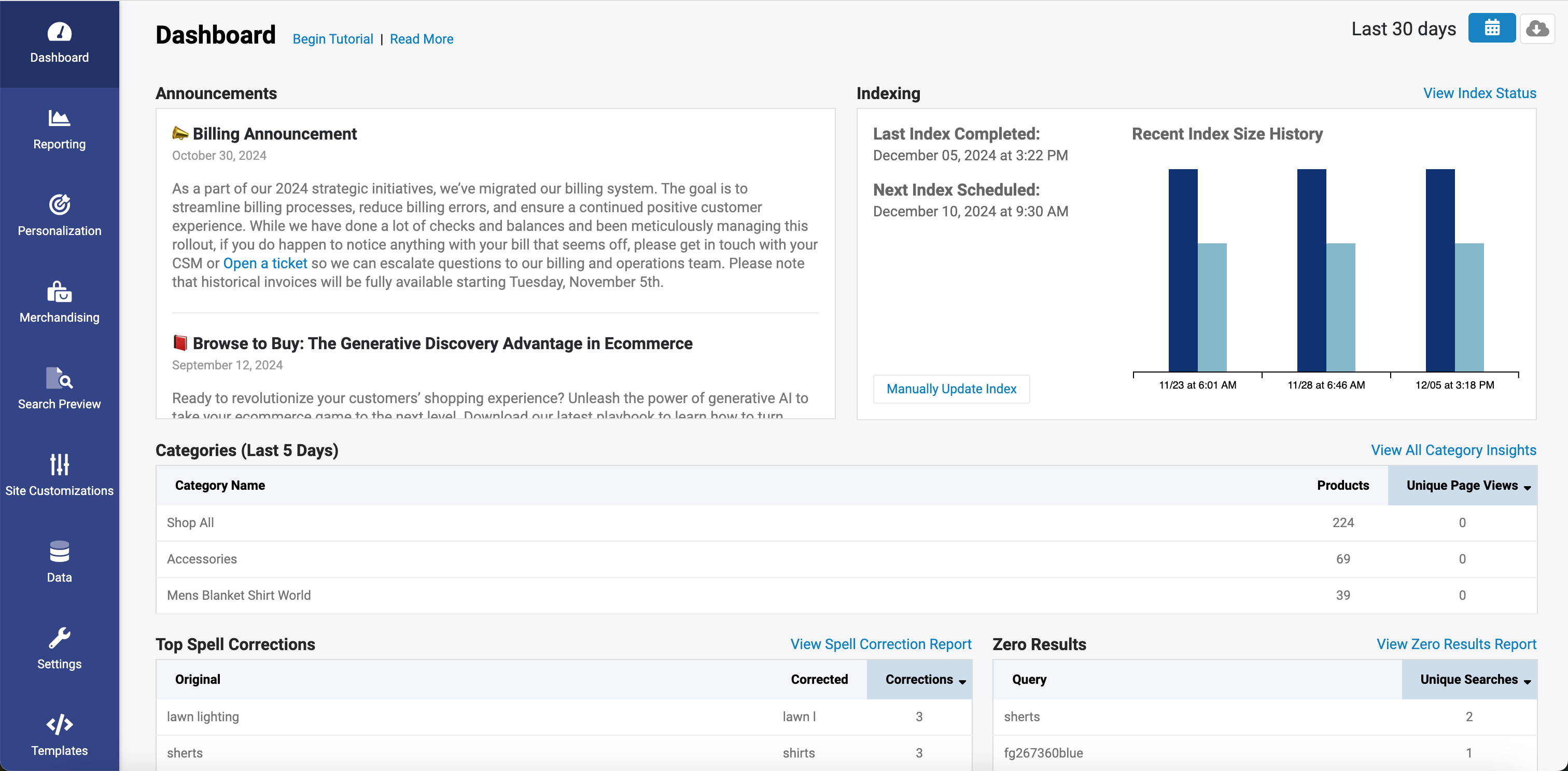Sort by Corrections column arrow
Image resolution: width=1568 pixels, height=771 pixels.
point(962,681)
